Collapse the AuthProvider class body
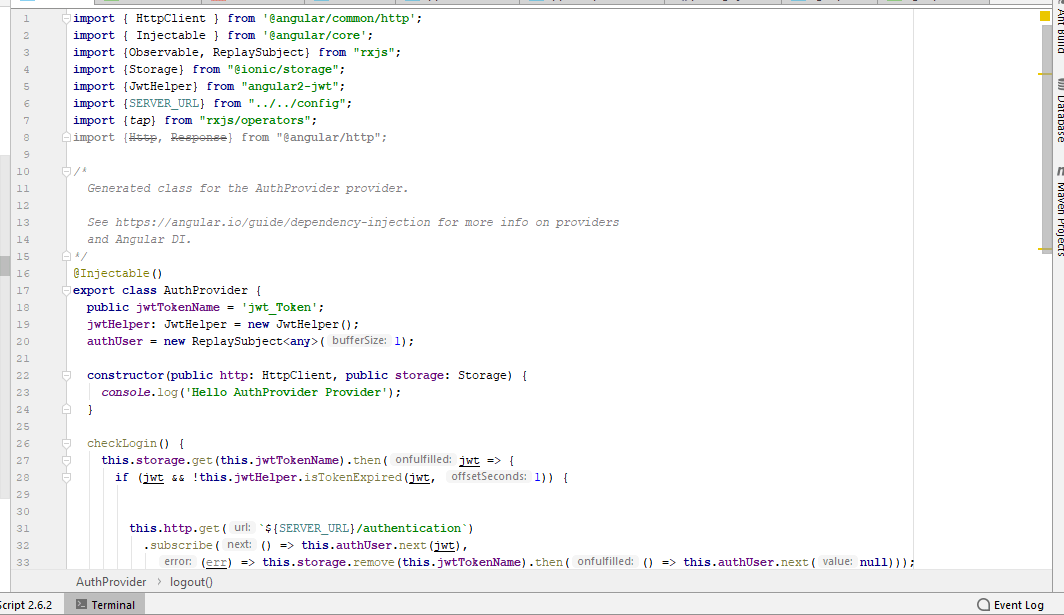Viewport: 1064px width, 615px height. pyautogui.click(x=66, y=290)
